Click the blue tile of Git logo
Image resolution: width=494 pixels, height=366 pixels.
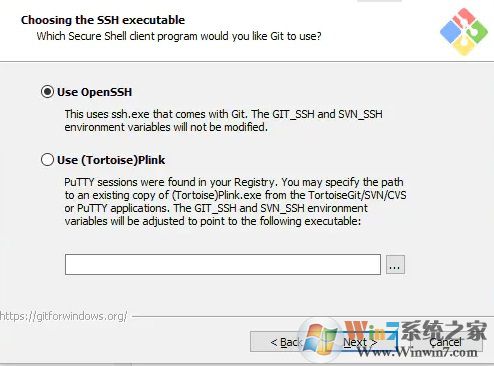click(450, 31)
